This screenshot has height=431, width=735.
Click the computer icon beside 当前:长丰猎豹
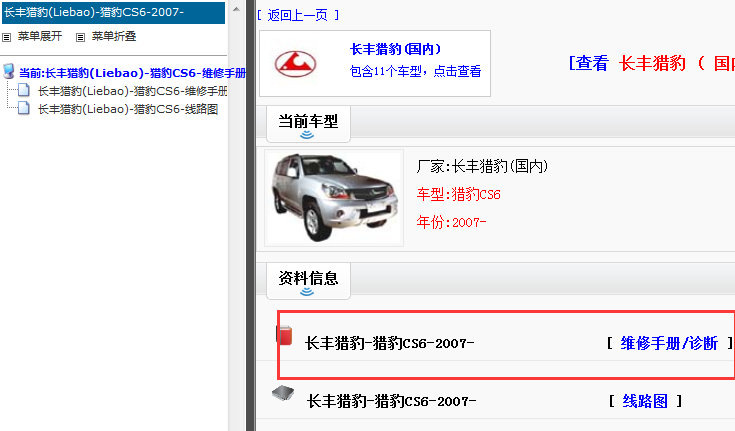[x=8, y=71]
